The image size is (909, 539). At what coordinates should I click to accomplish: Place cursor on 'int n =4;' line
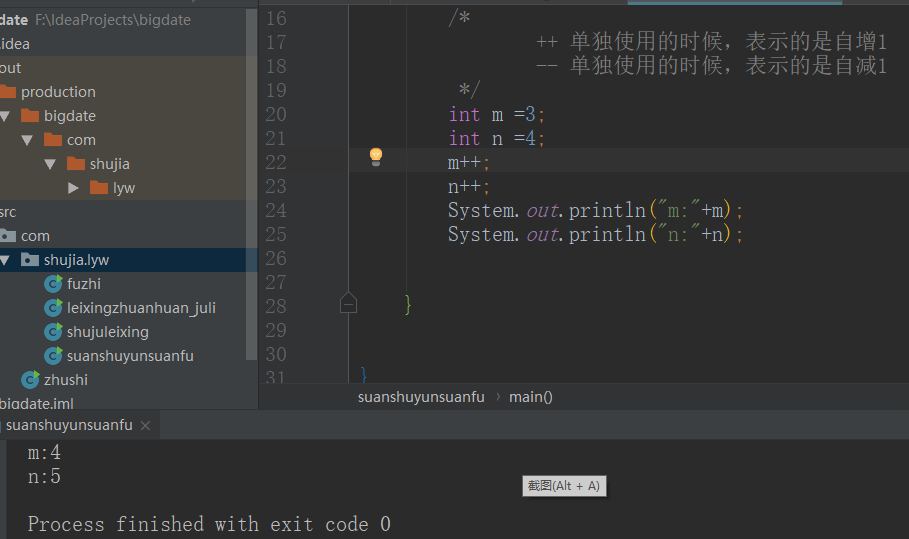(497, 139)
